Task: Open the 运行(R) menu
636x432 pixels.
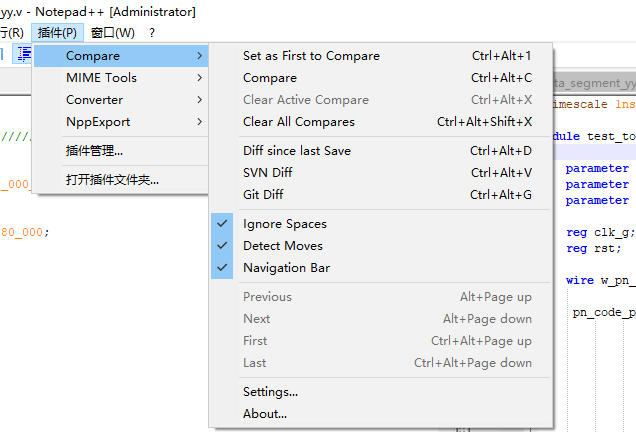Action: [11, 32]
